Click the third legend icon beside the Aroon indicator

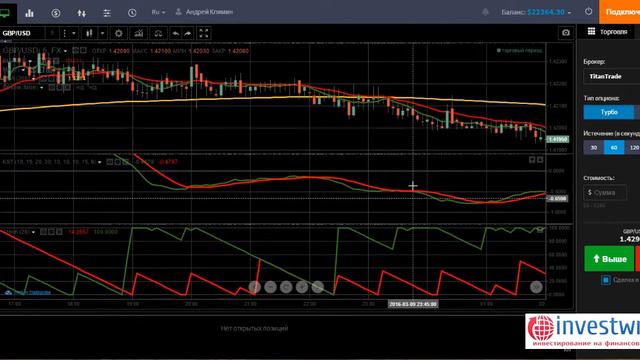(x=59, y=232)
